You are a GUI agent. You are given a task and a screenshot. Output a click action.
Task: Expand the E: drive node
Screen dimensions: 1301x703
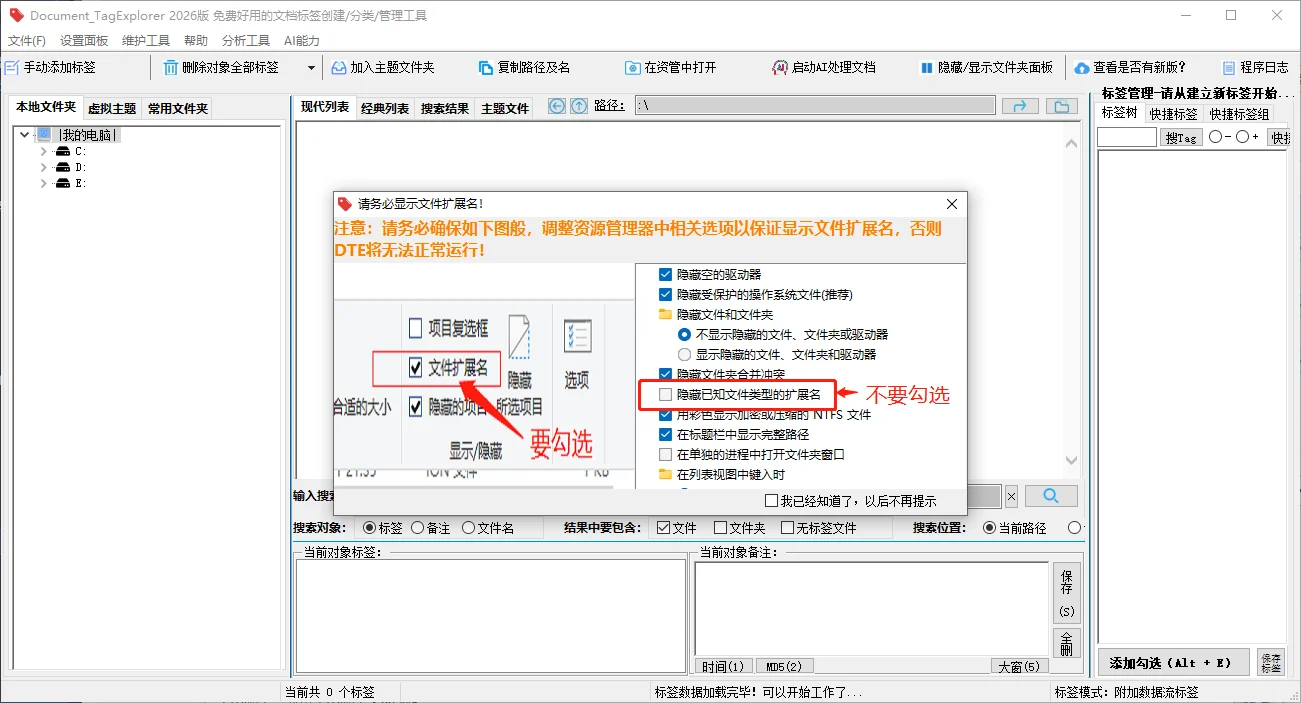click(43, 183)
